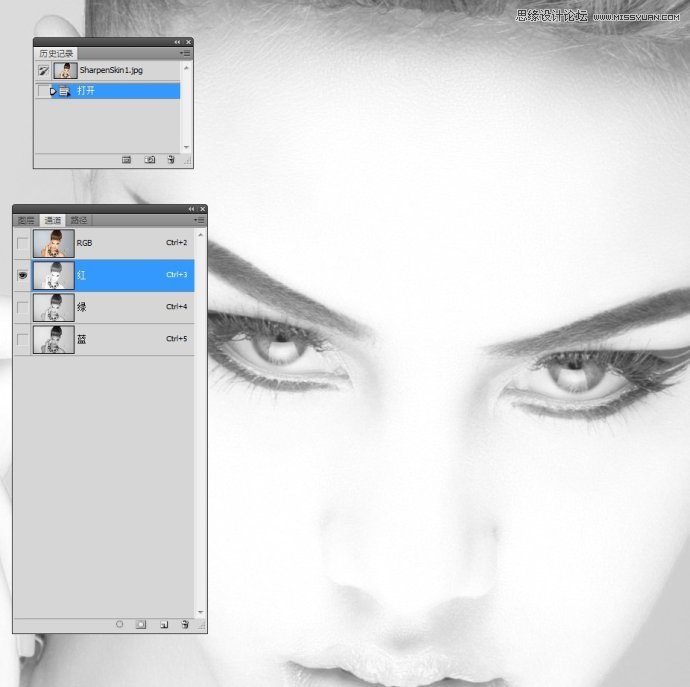Image resolution: width=690 pixels, height=687 pixels.
Task: Set history brush source for 打开 state
Action: click(x=43, y=91)
